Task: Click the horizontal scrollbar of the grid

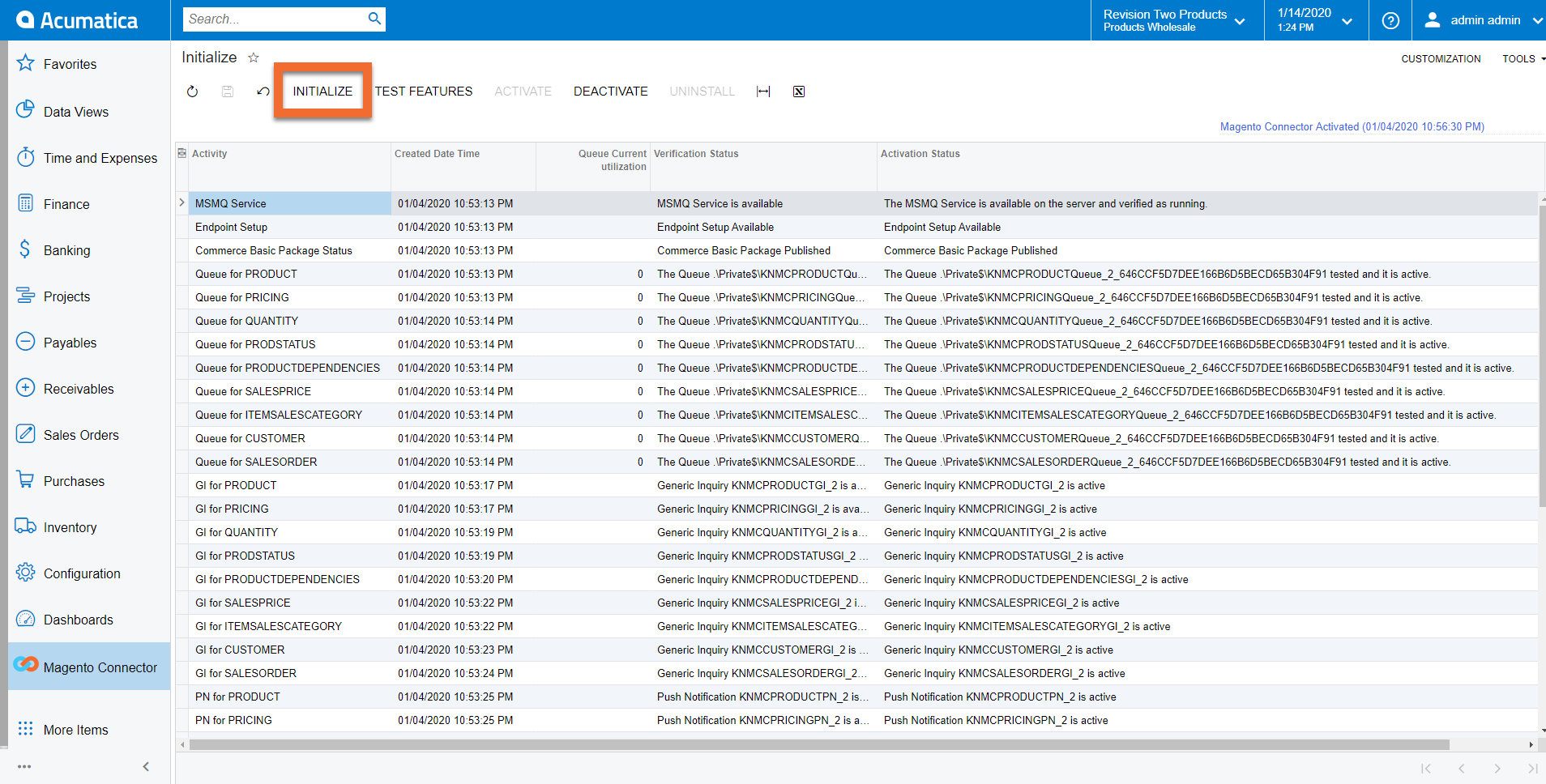Action: [x=818, y=744]
